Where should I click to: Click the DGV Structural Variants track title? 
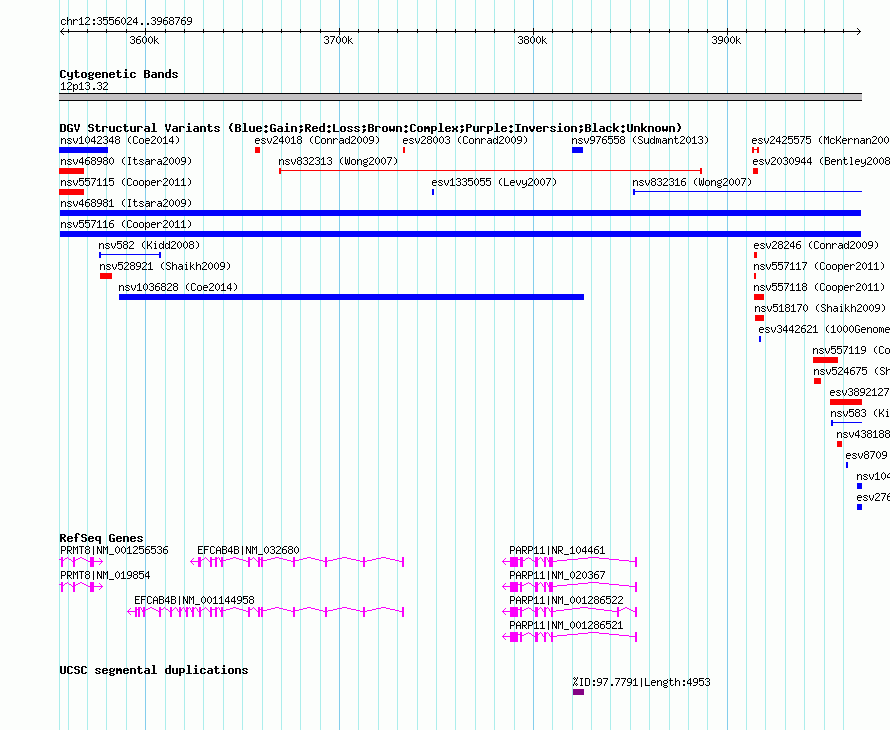click(371, 128)
